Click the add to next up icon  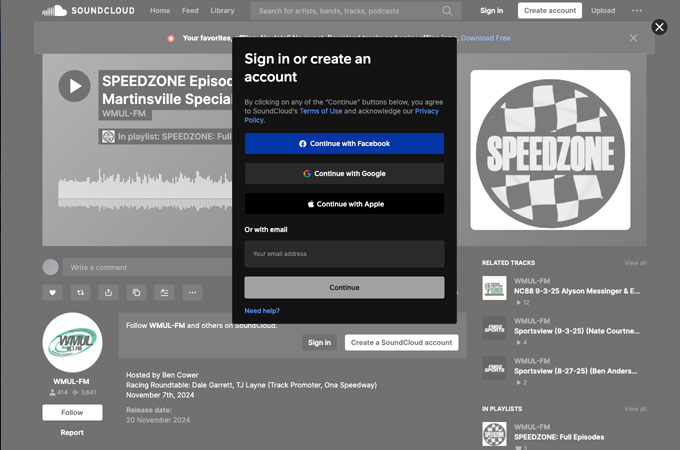(x=164, y=293)
